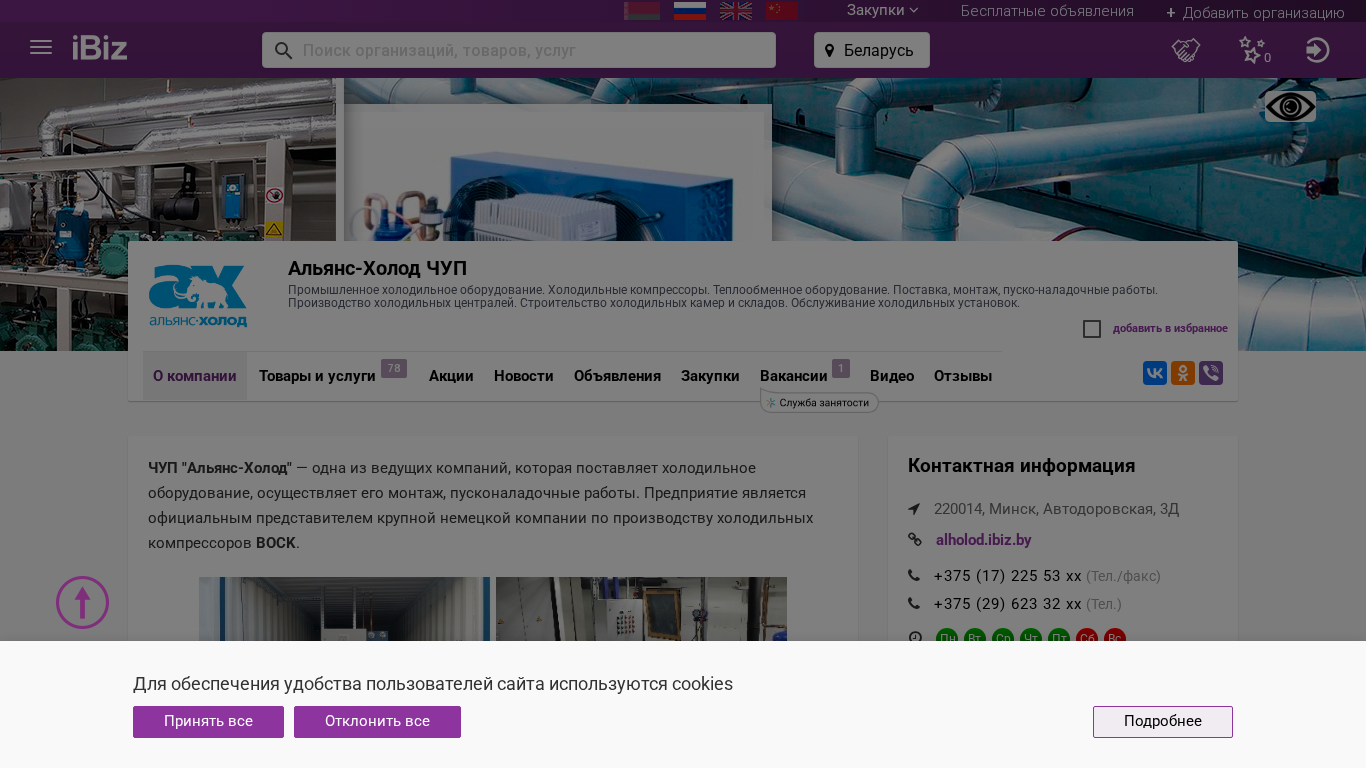Expand the Закупки dropdown in top bar
1366x768 pixels.
click(882, 11)
